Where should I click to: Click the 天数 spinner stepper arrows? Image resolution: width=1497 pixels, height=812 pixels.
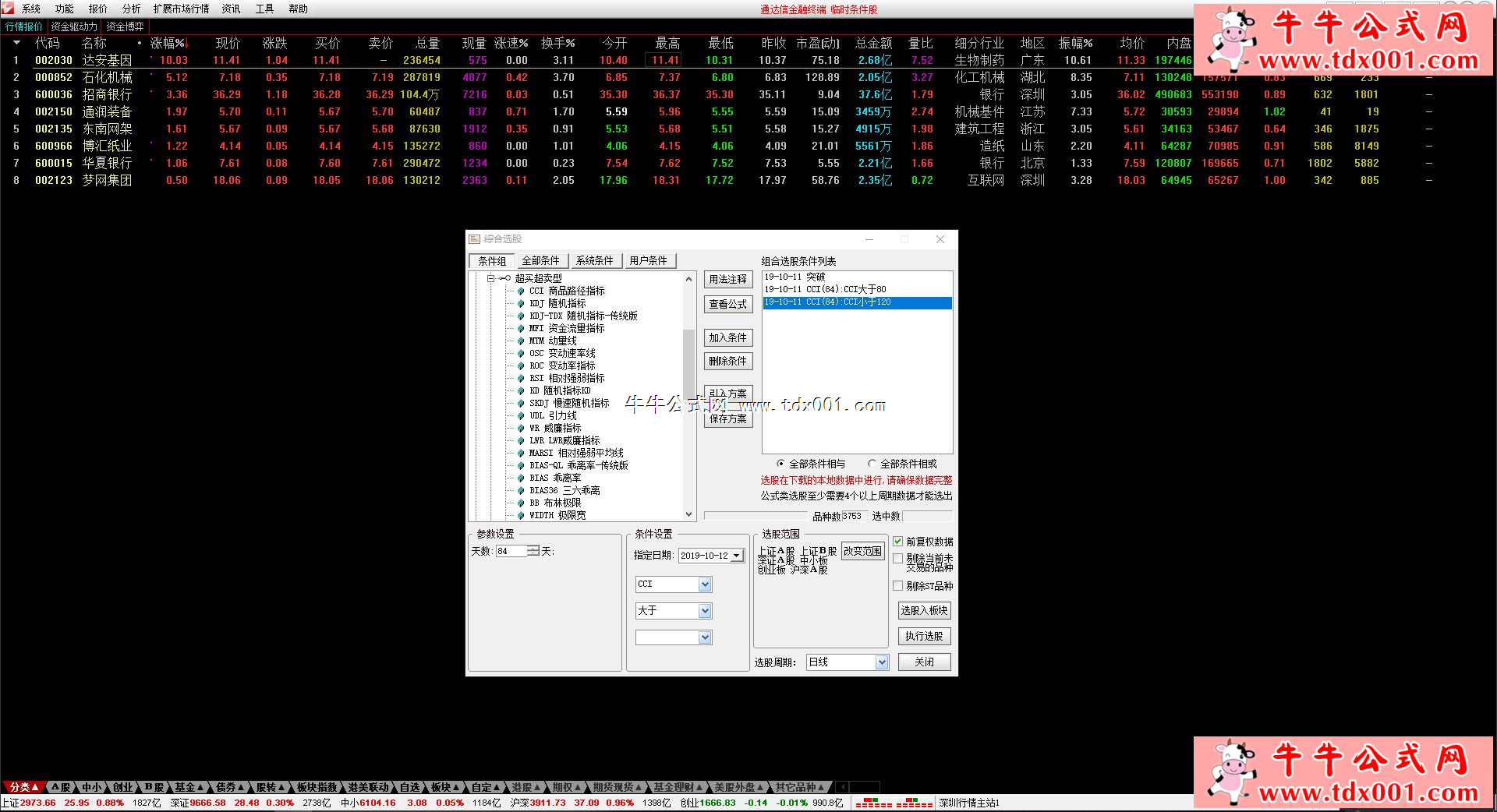533,551
